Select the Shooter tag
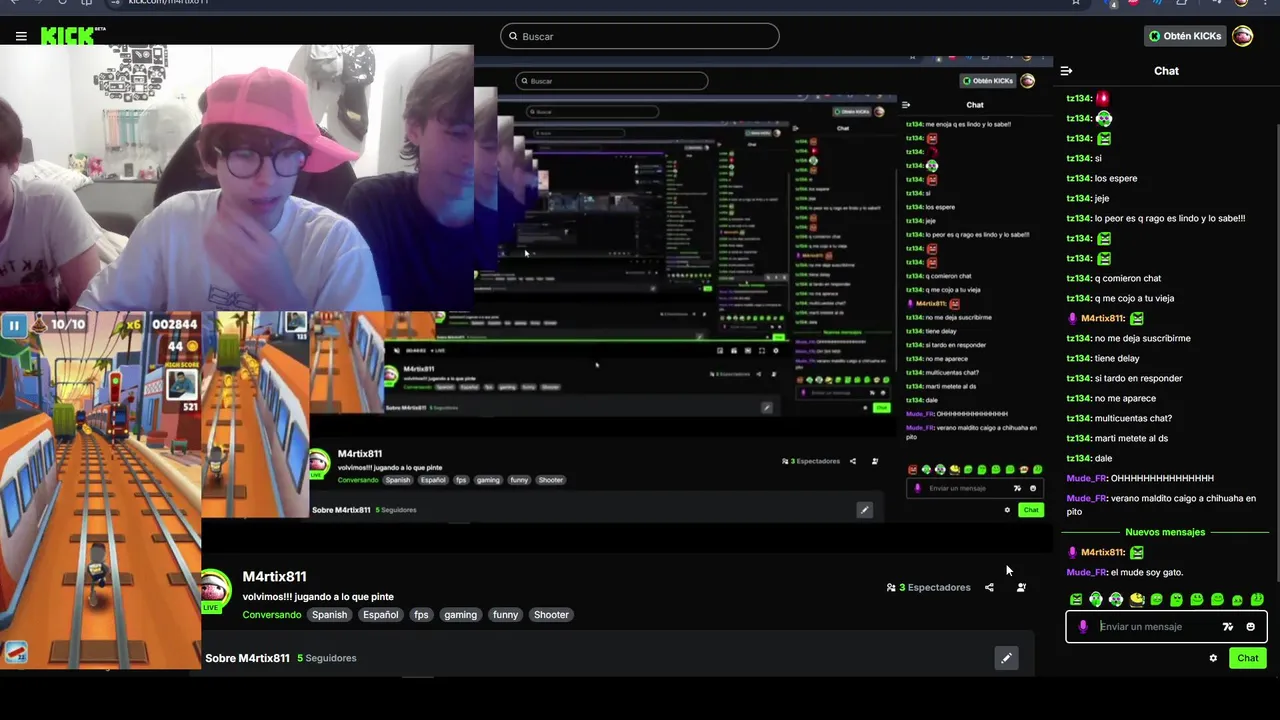Image resolution: width=1280 pixels, height=720 pixels. pos(551,615)
